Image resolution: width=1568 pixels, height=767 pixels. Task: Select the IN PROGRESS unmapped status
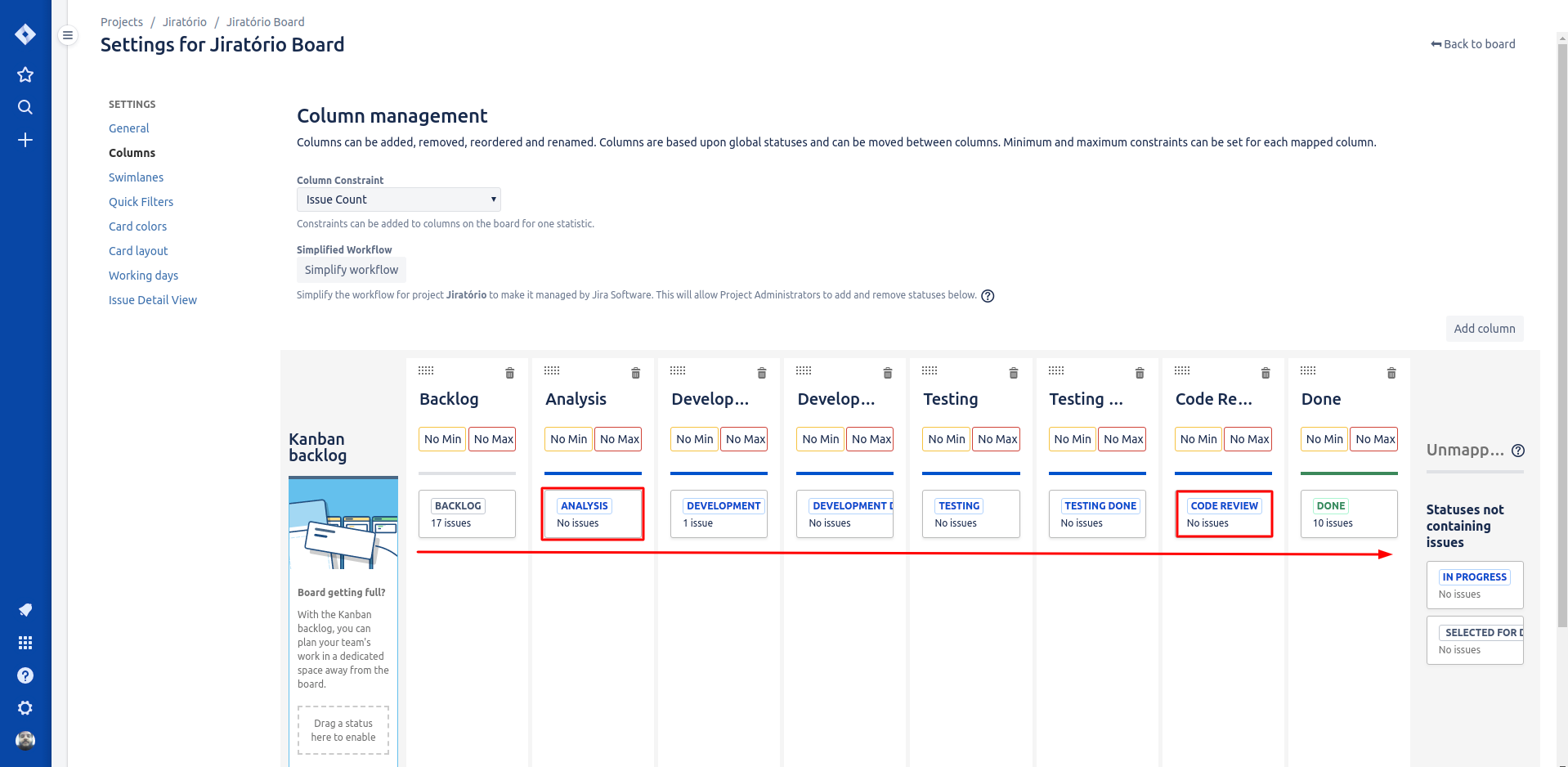[x=1475, y=585]
